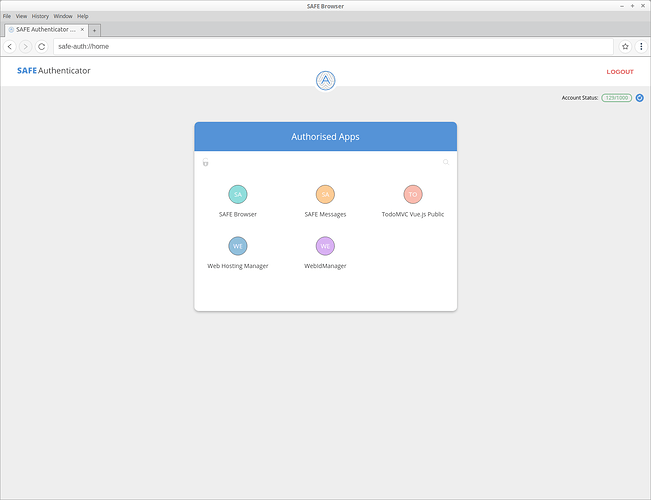Screen dimensions: 651x500
Task: Open the search icon in Authorised Apps
Action: (x=446, y=162)
